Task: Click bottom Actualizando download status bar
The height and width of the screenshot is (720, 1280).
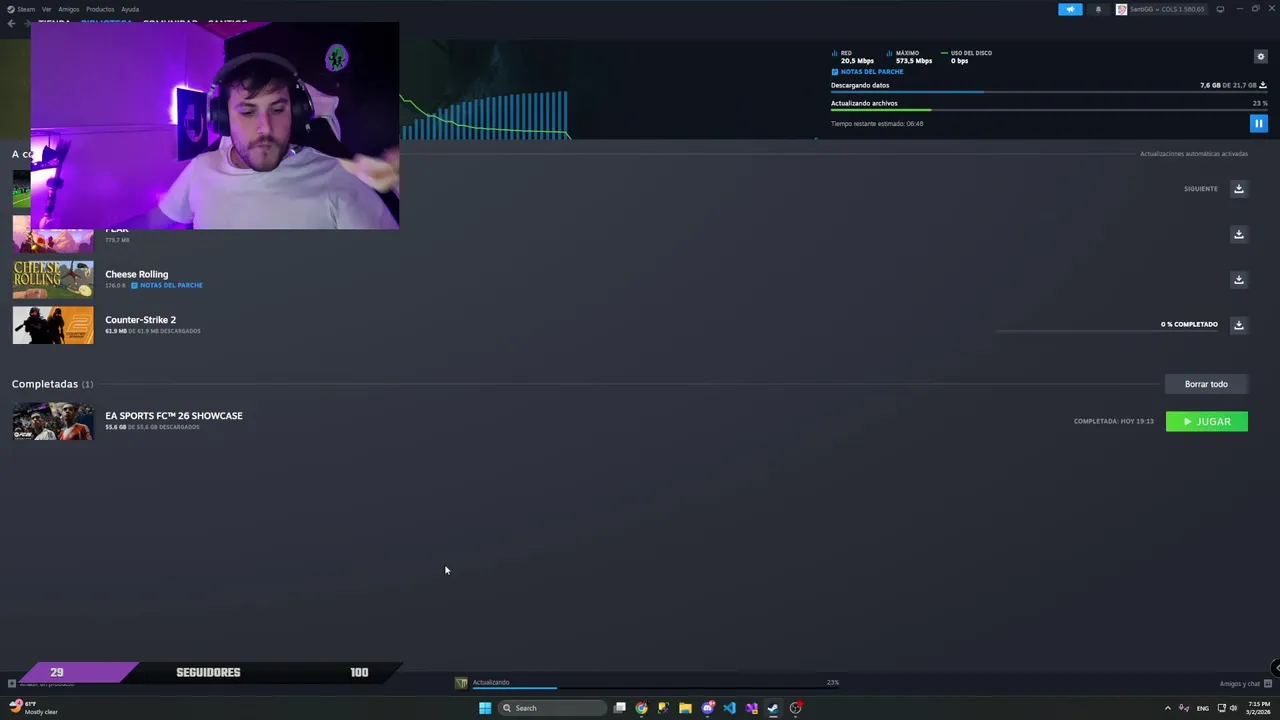Action: tap(655, 684)
